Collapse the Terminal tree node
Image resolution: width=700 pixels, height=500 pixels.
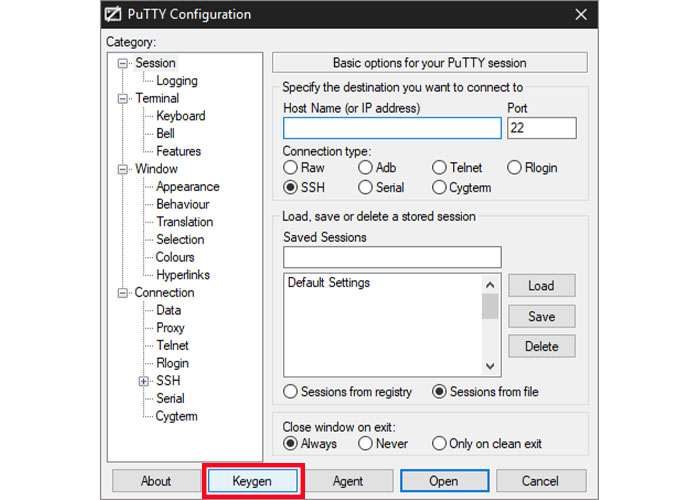coord(122,99)
